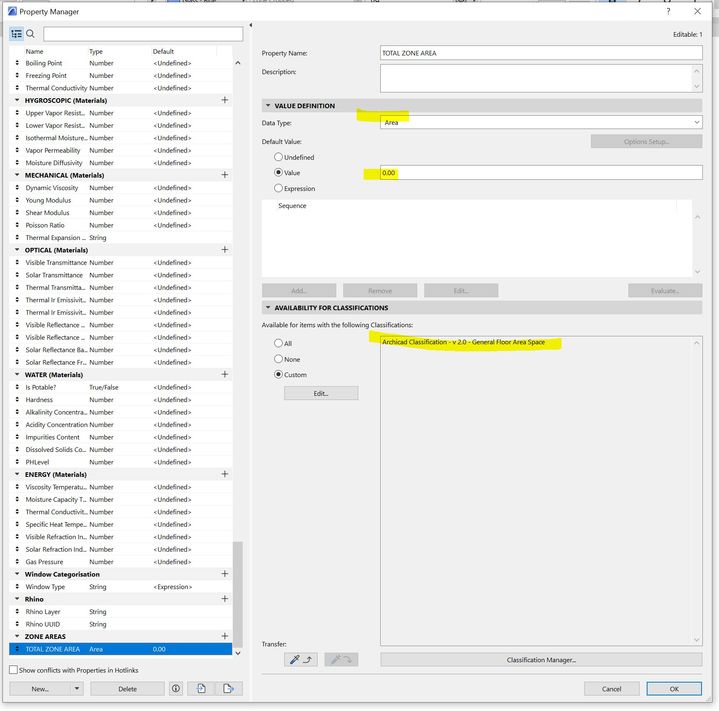This screenshot has width=719, height=711.
Task: Collapse the HYGROSCOPIC (Materials) group
Action: coord(17,100)
